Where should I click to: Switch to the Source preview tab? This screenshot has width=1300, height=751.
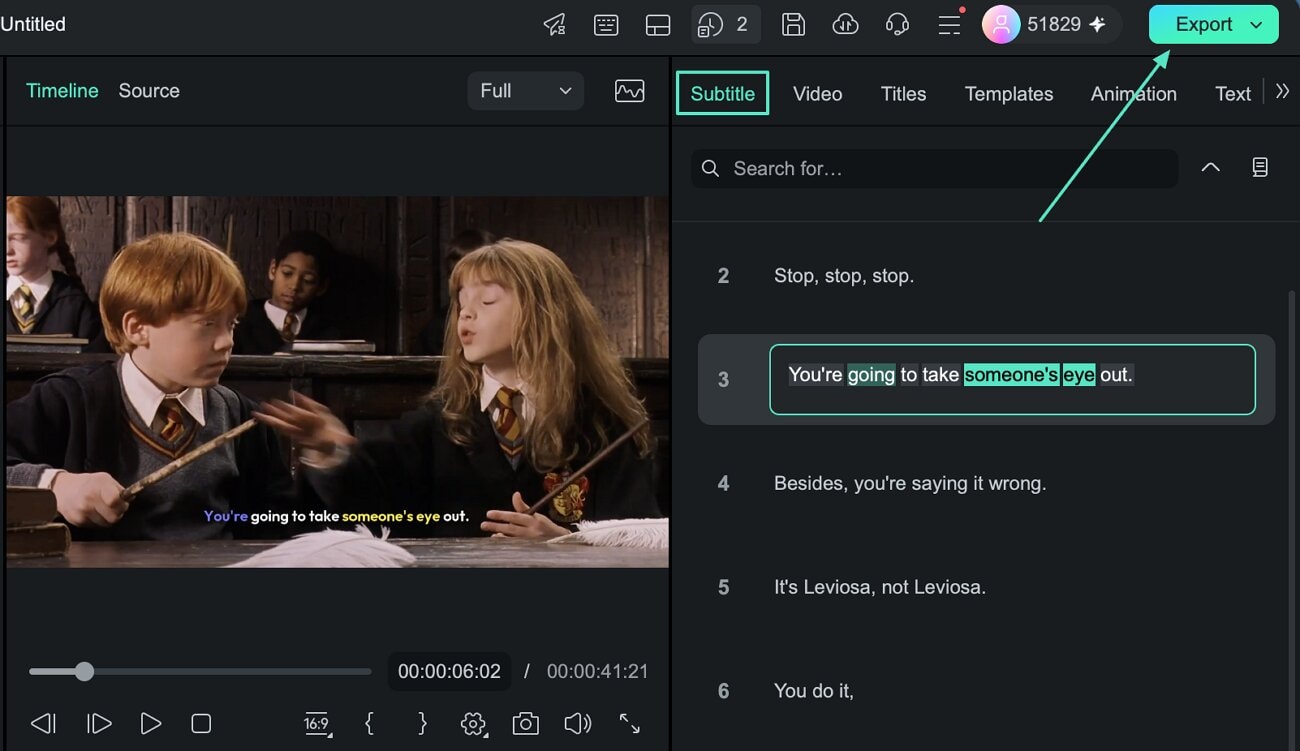(149, 91)
